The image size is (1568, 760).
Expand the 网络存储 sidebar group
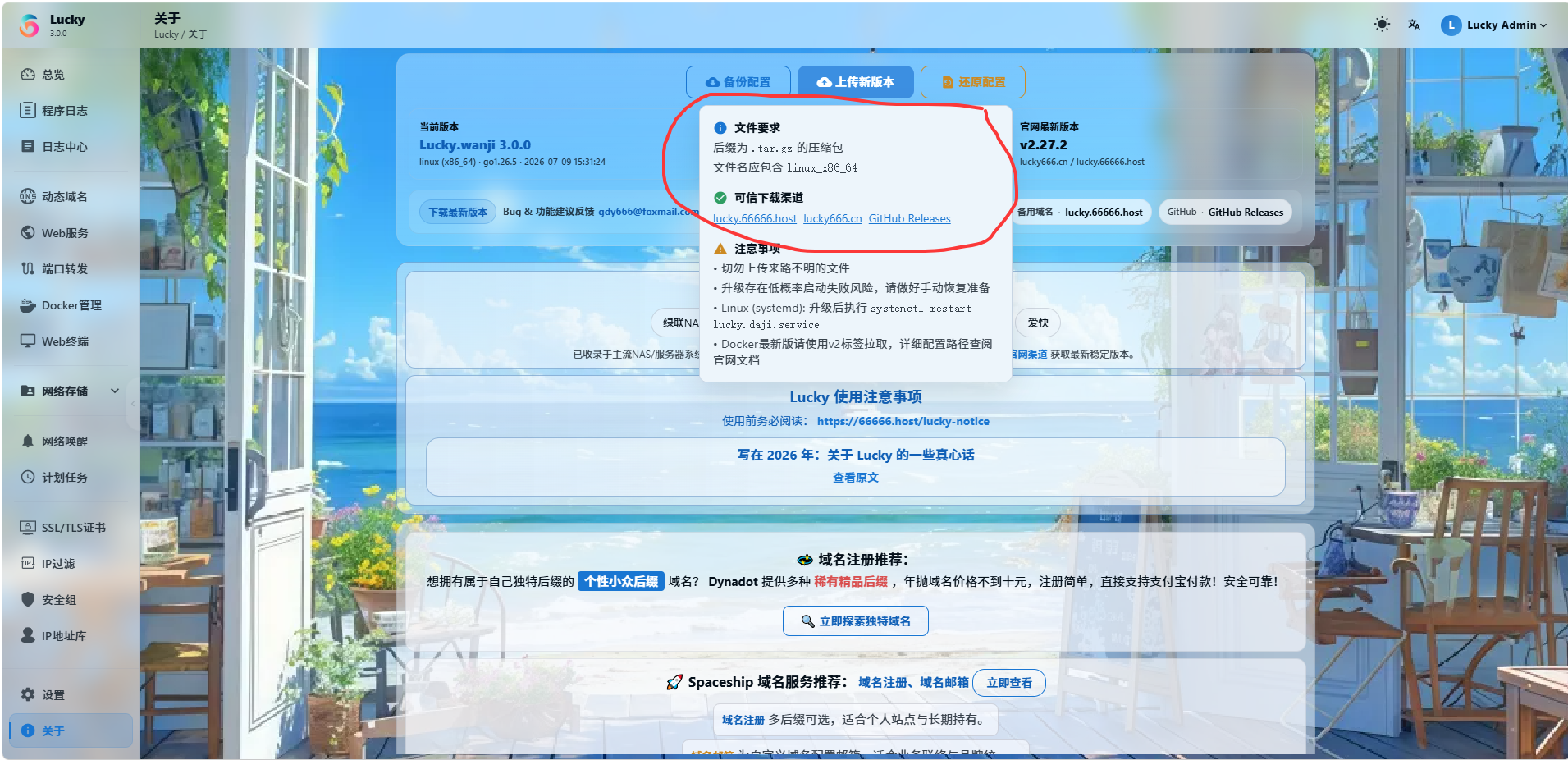point(71,391)
